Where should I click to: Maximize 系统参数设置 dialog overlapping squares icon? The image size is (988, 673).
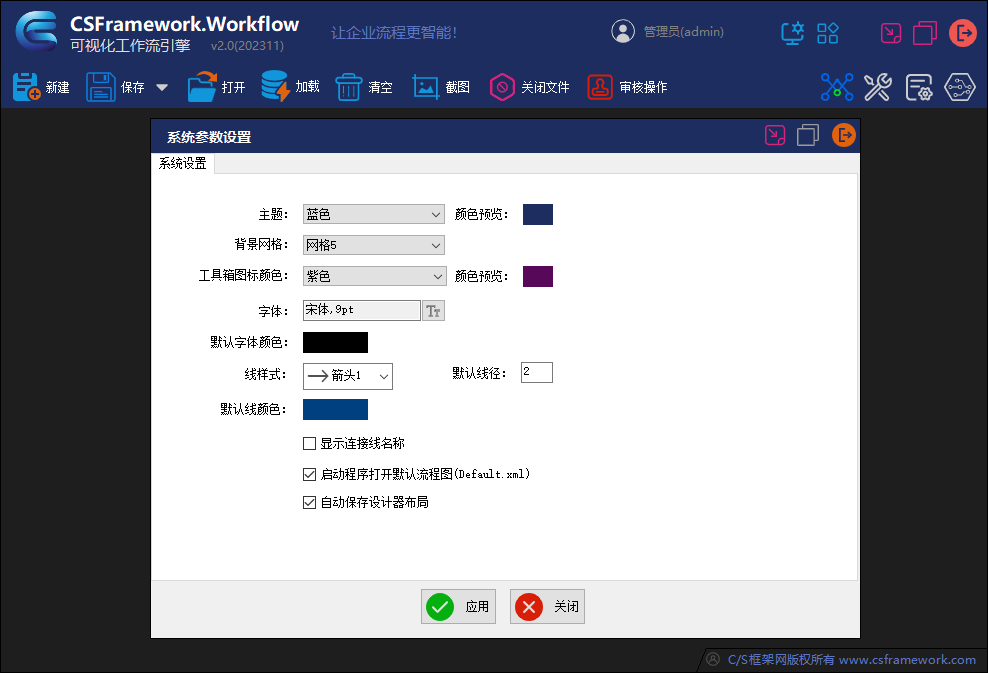(808, 135)
